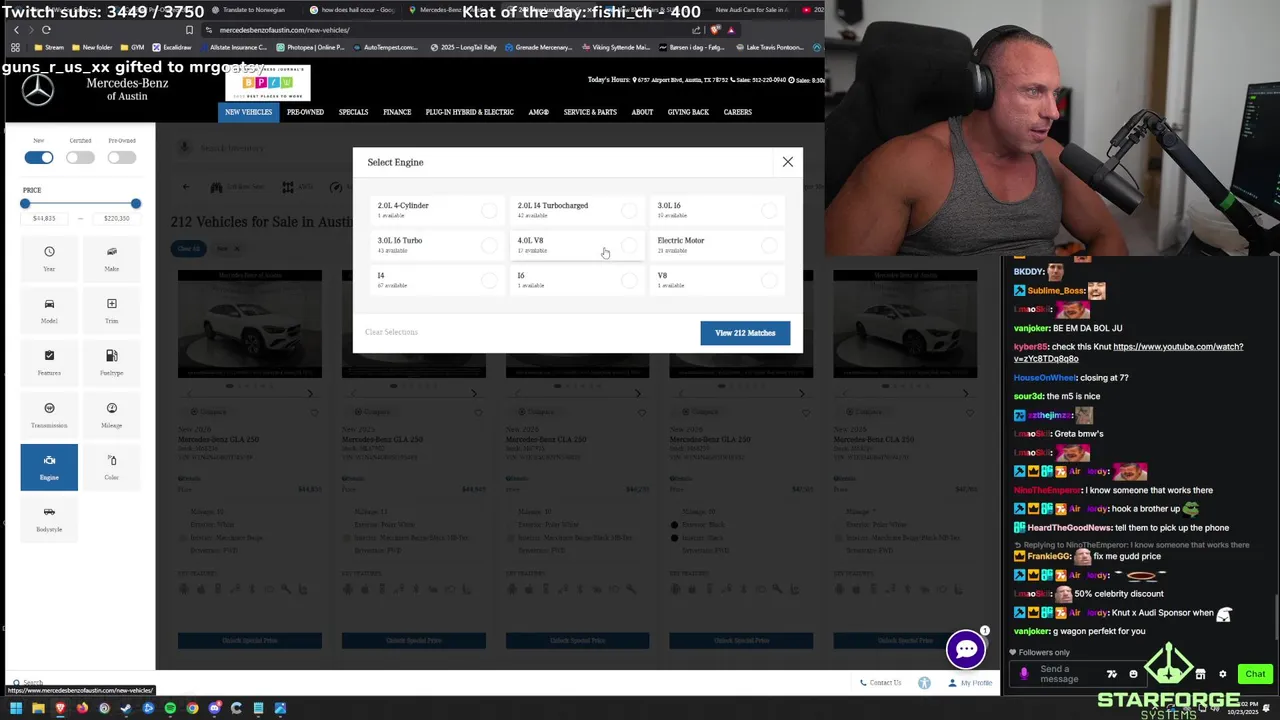Screen dimensions: 1280x720
Task: Open the Fueltype filter tile
Action: 111,362
